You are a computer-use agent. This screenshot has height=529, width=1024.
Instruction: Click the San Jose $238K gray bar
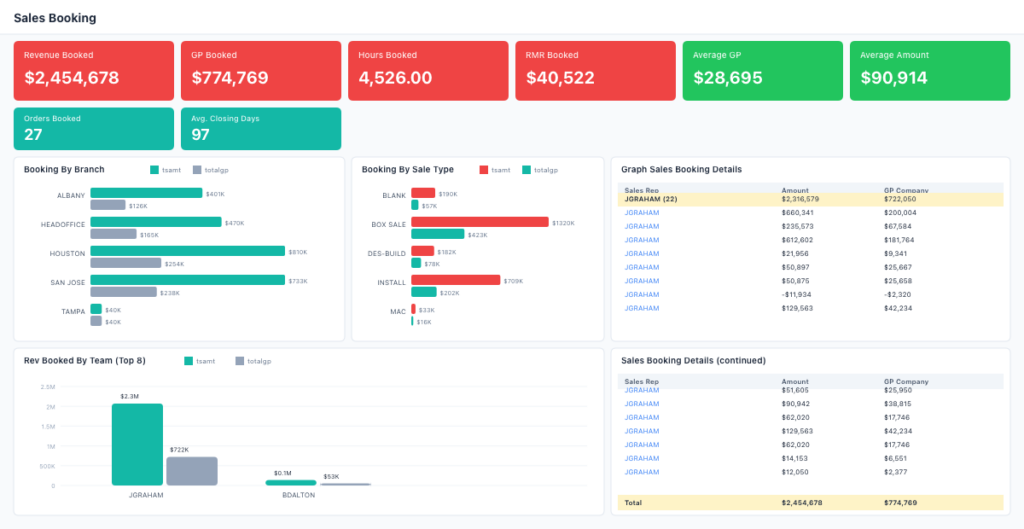[x=123, y=292]
